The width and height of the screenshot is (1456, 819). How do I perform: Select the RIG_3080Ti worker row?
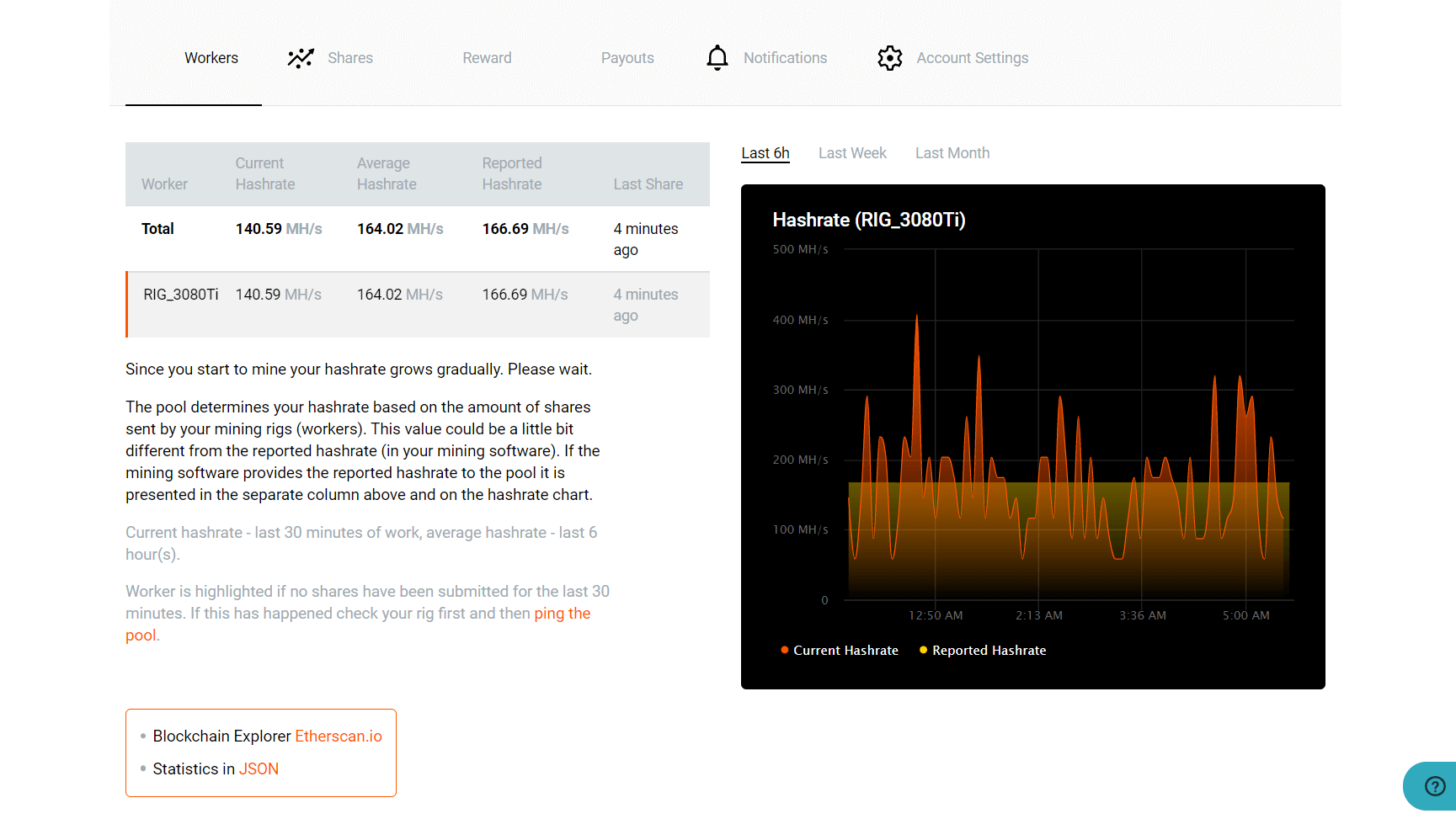[180, 295]
